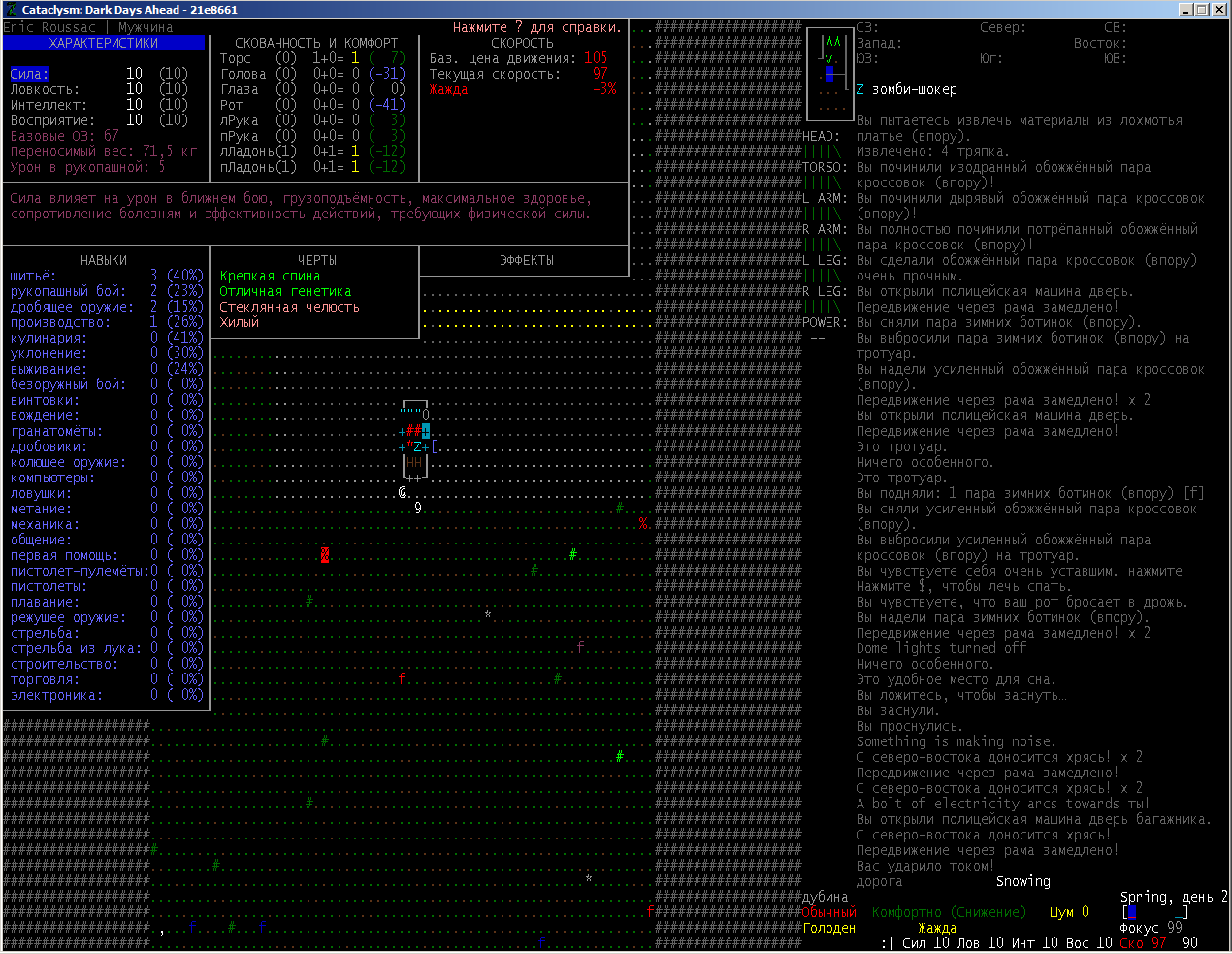The height and width of the screenshot is (954, 1232).
Task: Click the highlighted cyan tile in the police car
Action: click(426, 431)
